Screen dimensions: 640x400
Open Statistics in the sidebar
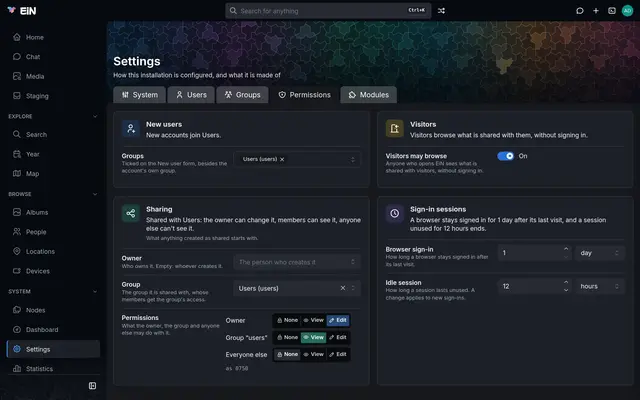53,369
